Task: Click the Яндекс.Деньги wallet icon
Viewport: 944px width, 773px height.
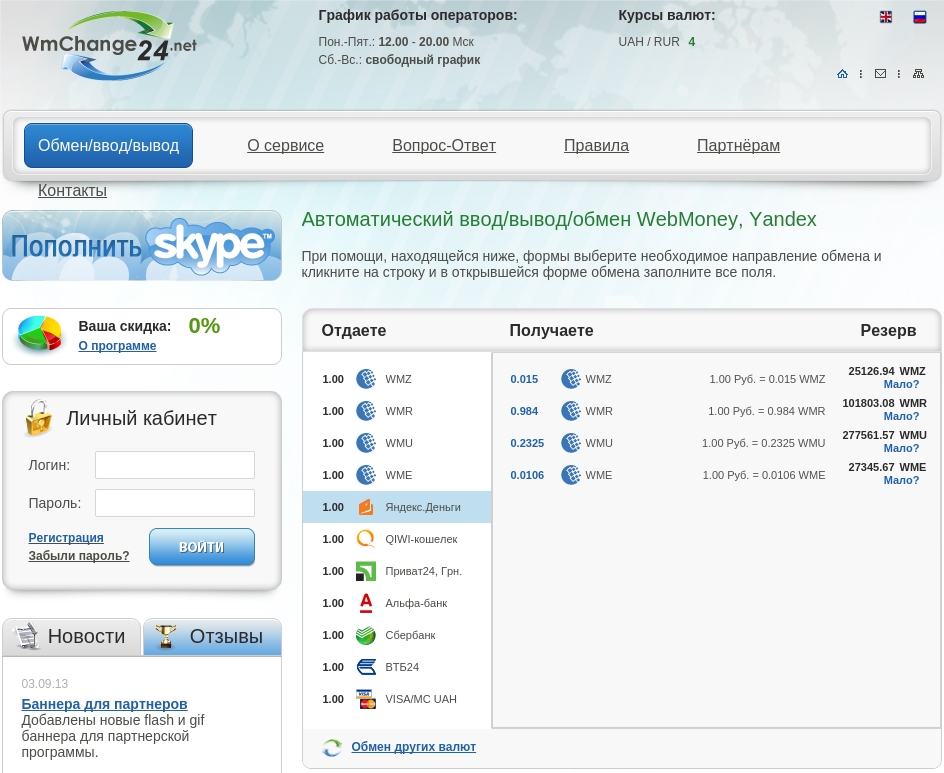Action: pos(366,507)
